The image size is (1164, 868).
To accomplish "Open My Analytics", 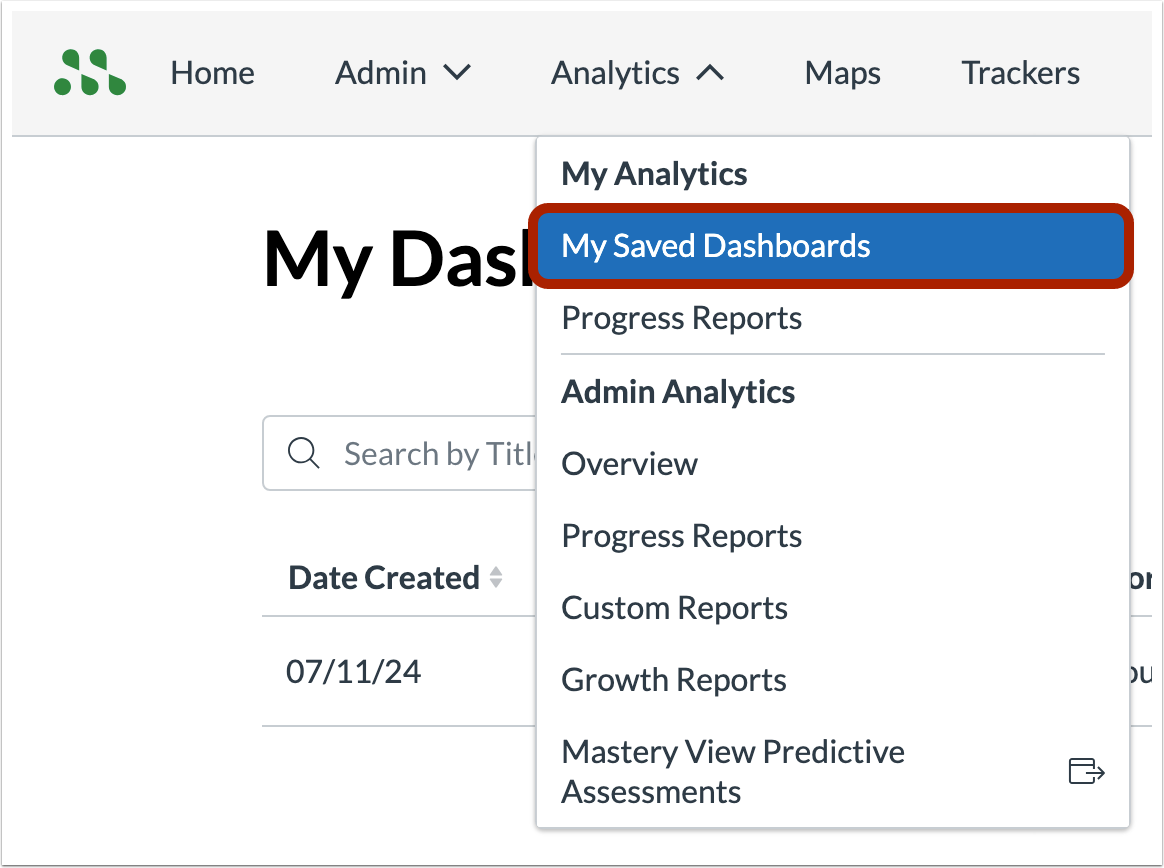I will point(654,173).
